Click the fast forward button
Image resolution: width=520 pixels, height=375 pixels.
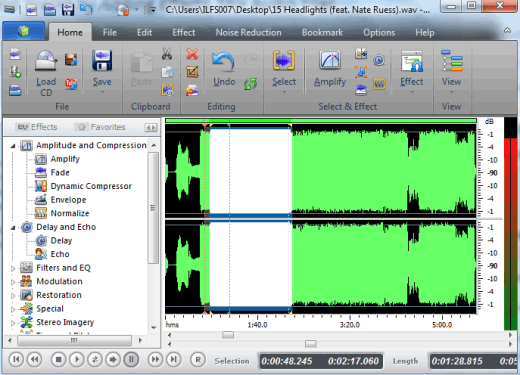pyautogui.click(x=155, y=359)
